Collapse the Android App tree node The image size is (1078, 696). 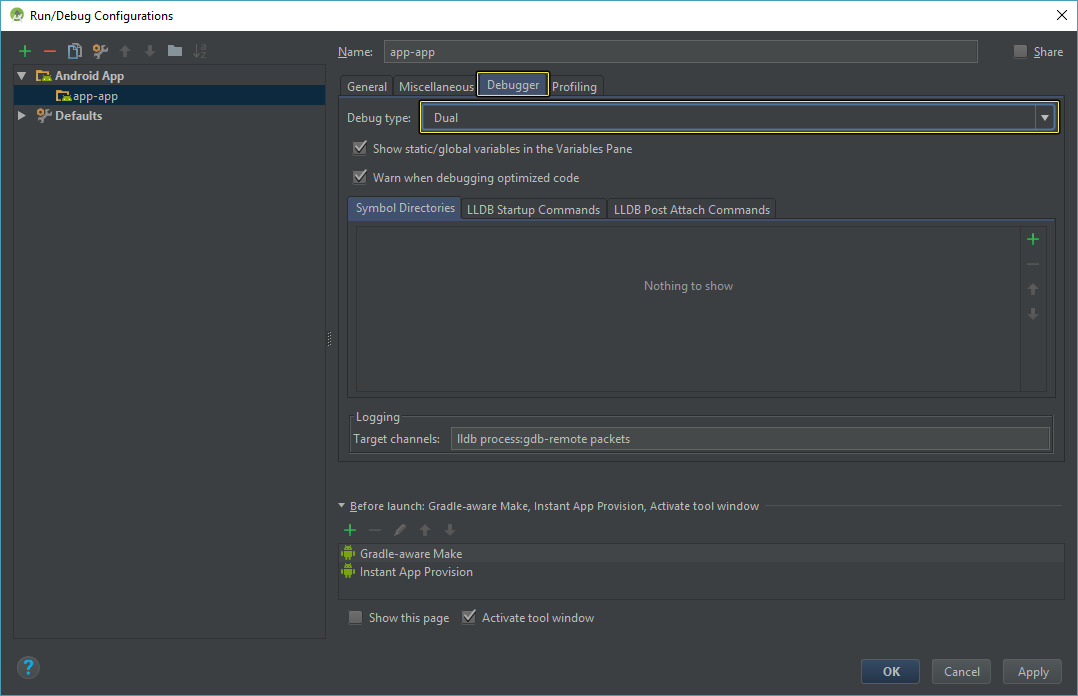[x=21, y=75]
